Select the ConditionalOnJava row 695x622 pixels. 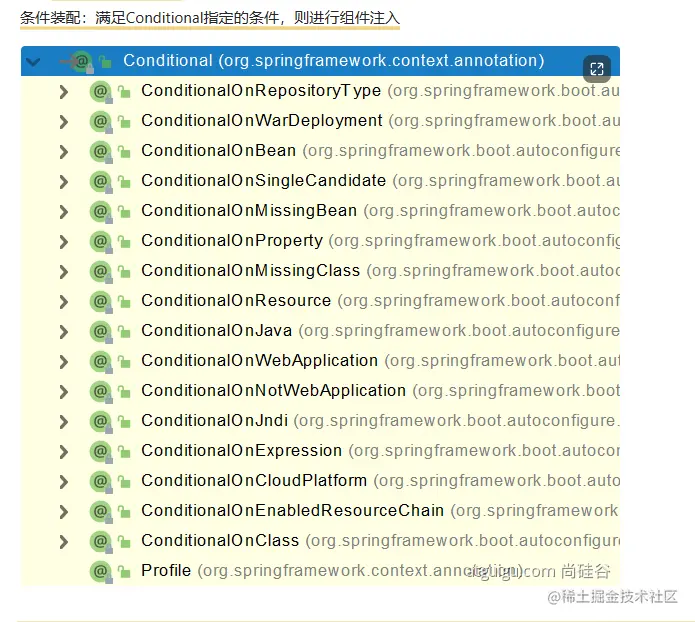pyautogui.click(x=320, y=331)
